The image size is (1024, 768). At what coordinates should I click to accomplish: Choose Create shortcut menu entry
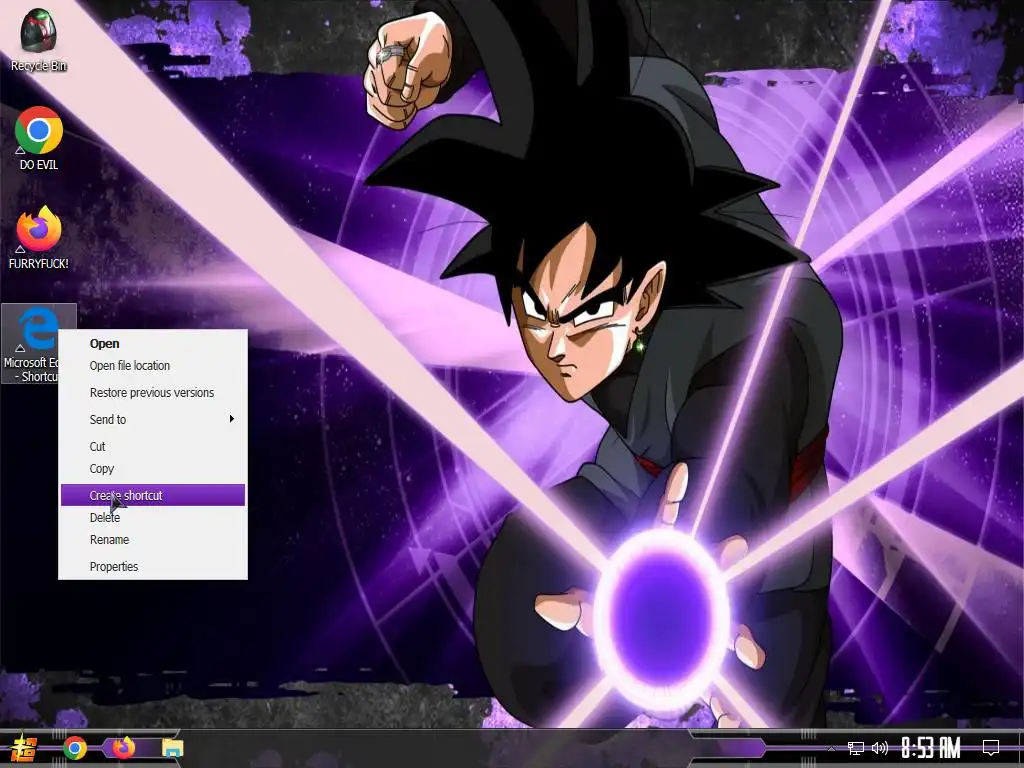click(153, 495)
